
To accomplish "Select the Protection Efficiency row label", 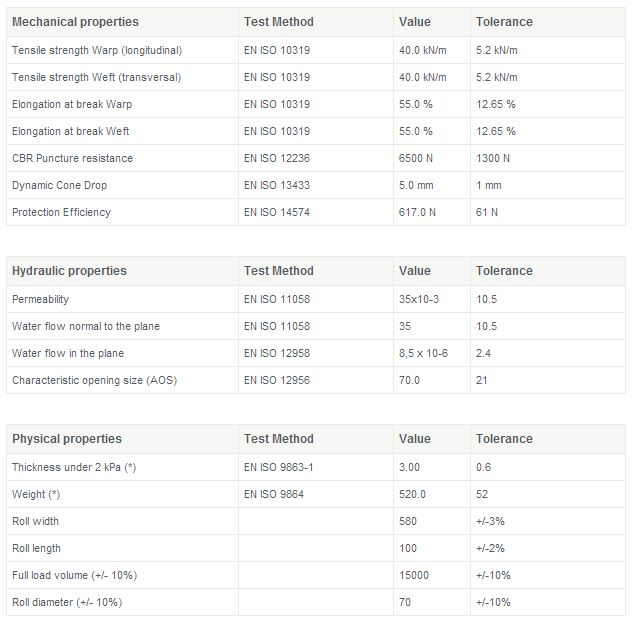I will coord(61,212).
